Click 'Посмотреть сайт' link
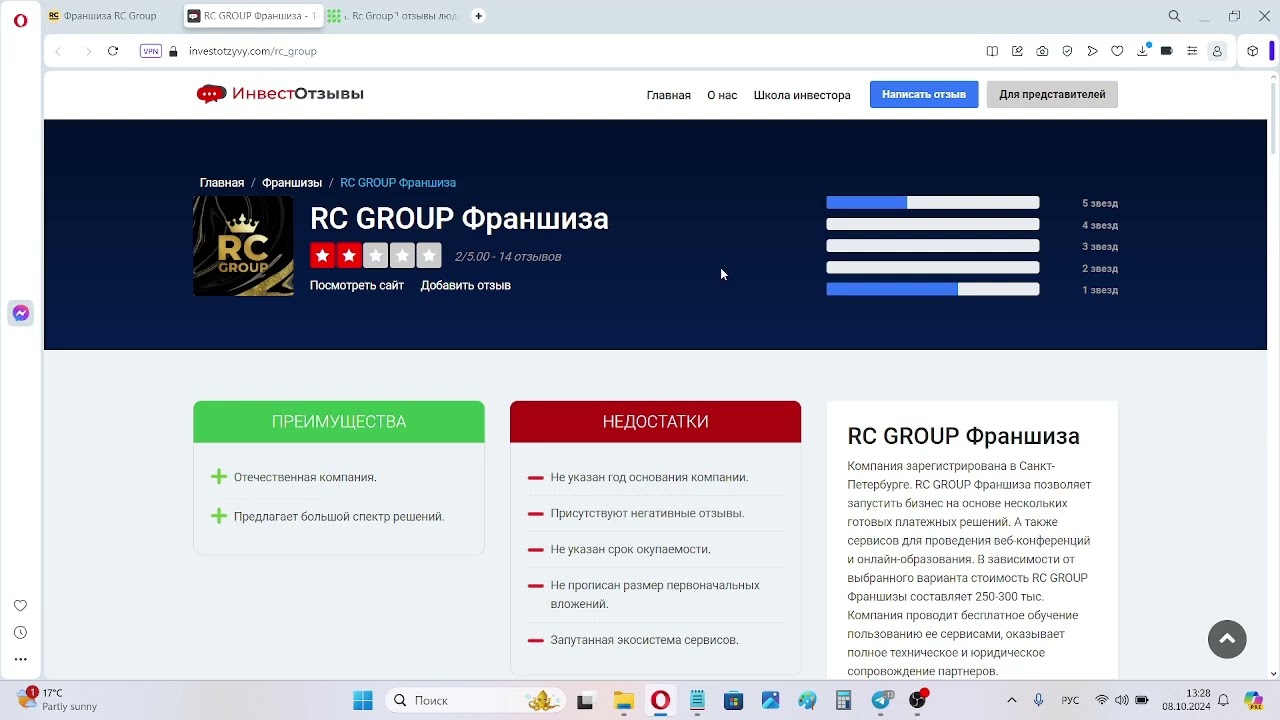The width and height of the screenshot is (1280, 720). coord(357,285)
